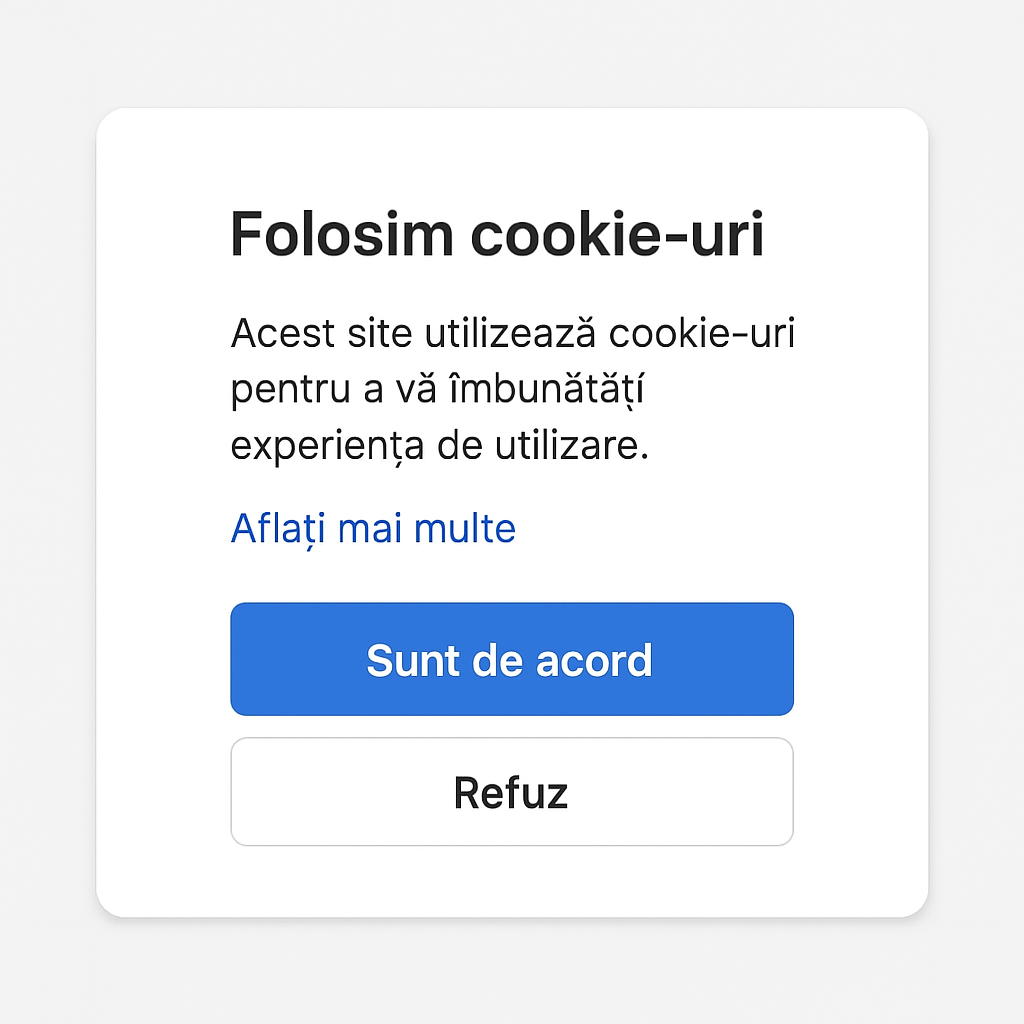Decline cookies using the white outlined button
Image resolution: width=1024 pixels, height=1024 pixels.
[511, 792]
